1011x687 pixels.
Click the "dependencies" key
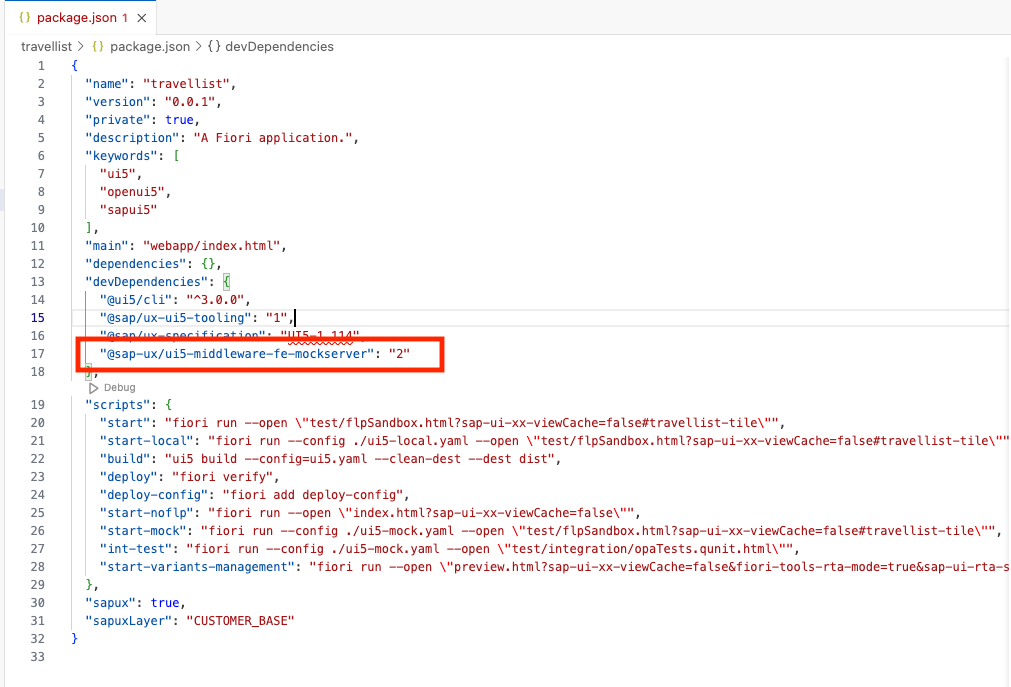[136, 264]
